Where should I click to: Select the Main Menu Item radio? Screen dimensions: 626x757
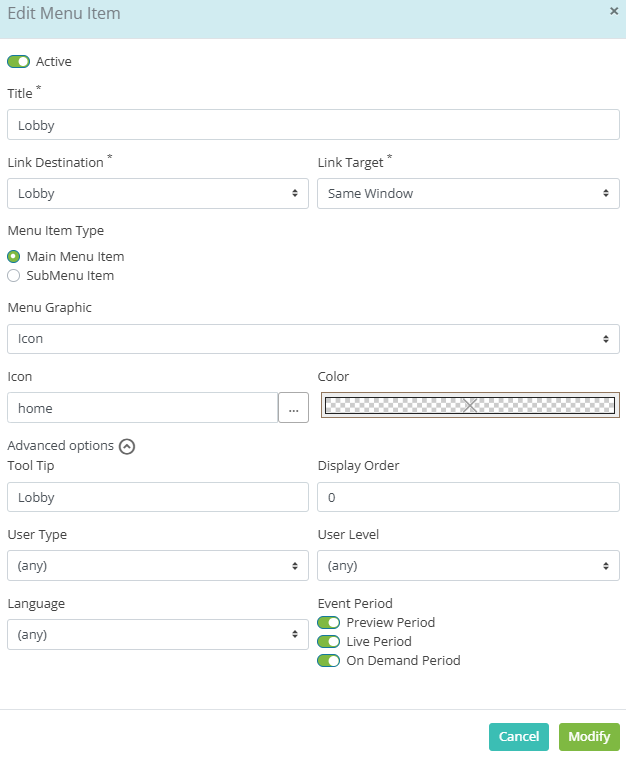(14, 256)
